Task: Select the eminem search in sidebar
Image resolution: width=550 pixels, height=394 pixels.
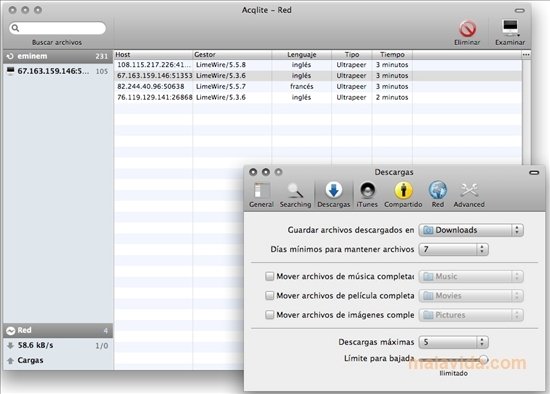Action: coord(58,56)
